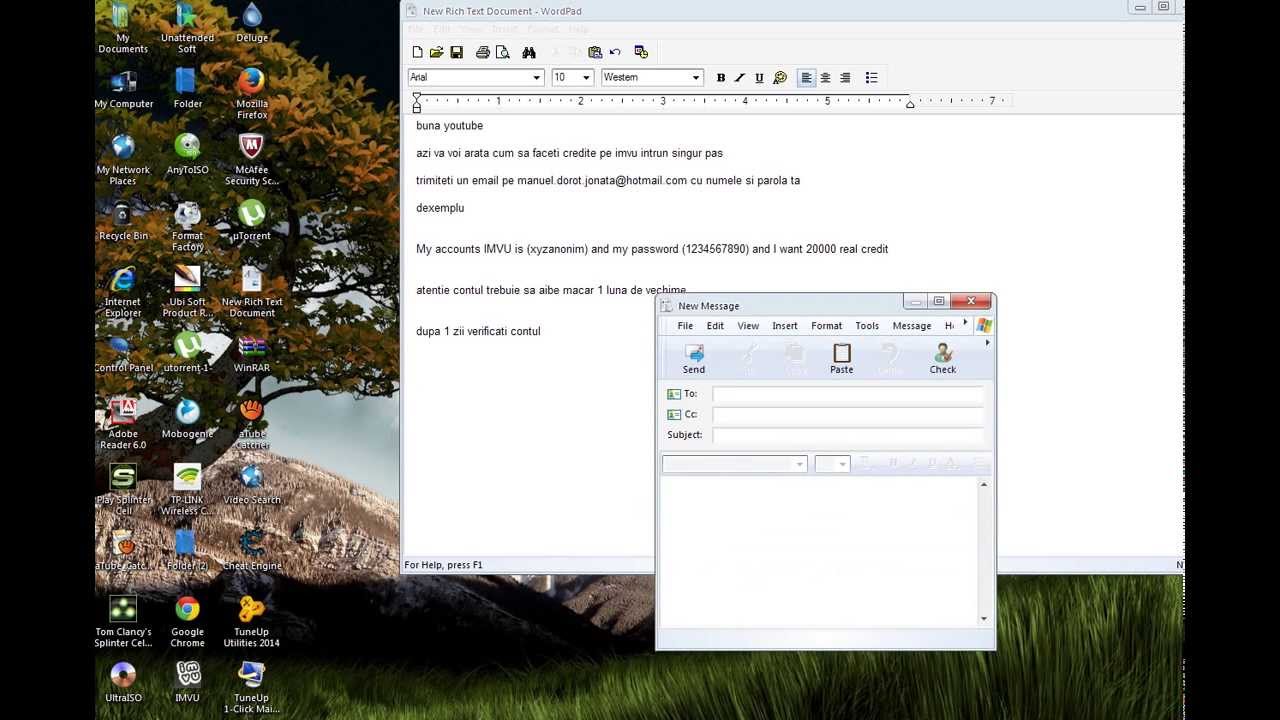Open the View menu in New Message
The image size is (1280, 720).
click(748, 326)
